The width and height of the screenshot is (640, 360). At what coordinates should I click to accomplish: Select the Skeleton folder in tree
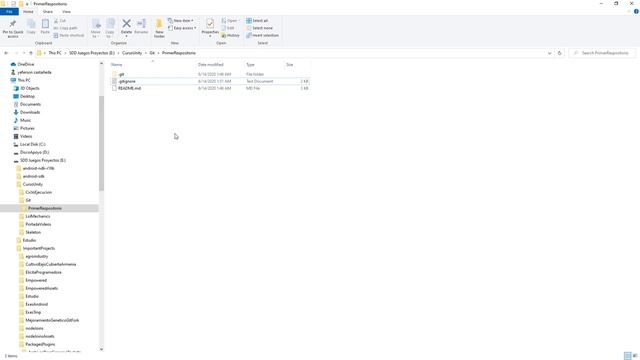pos(33,232)
